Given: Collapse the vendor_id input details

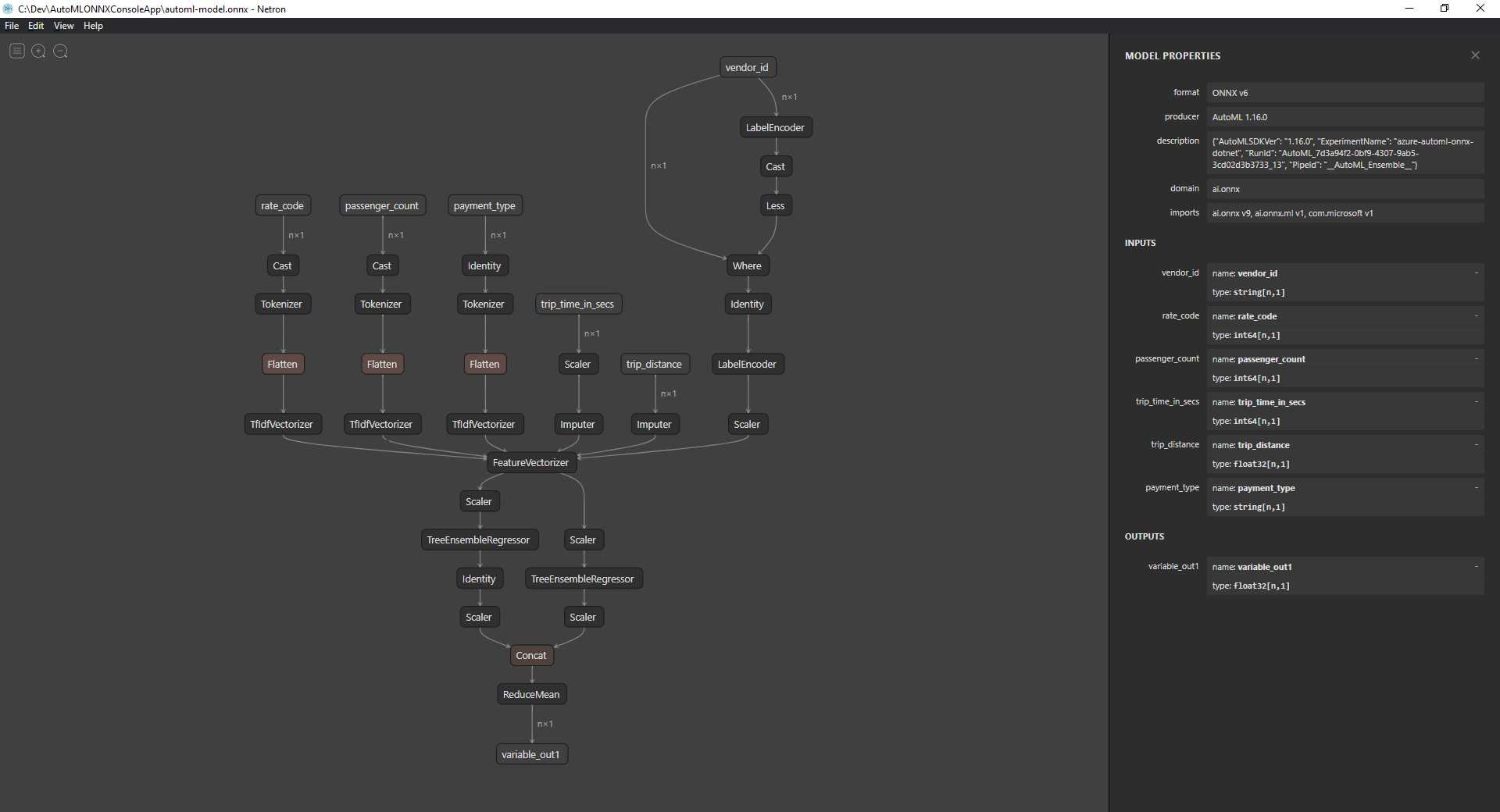Looking at the screenshot, I should (x=1476, y=273).
